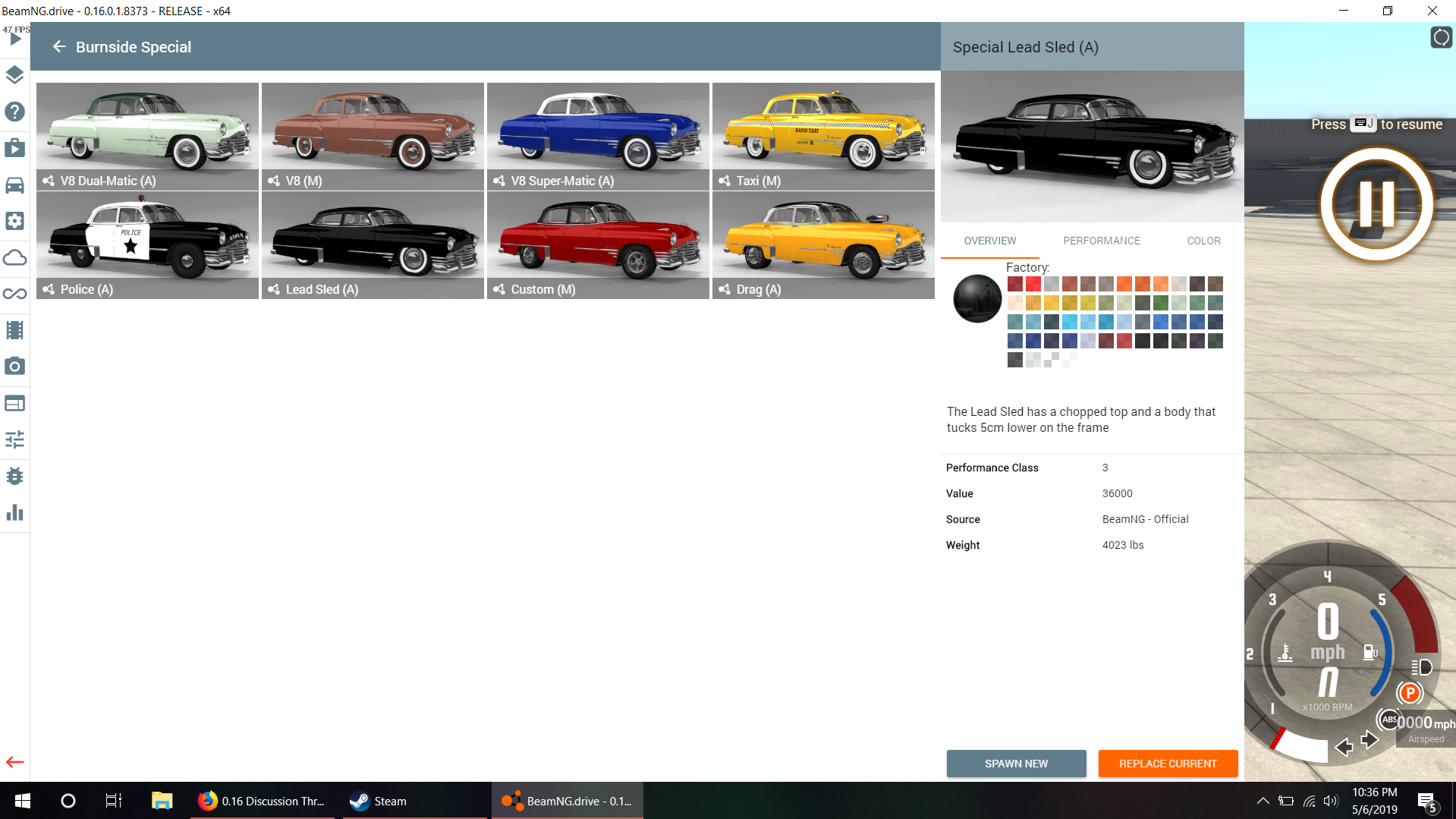Pick the vivid green factory color swatch
Image resolution: width=1456 pixels, height=819 pixels.
[x=1161, y=303]
